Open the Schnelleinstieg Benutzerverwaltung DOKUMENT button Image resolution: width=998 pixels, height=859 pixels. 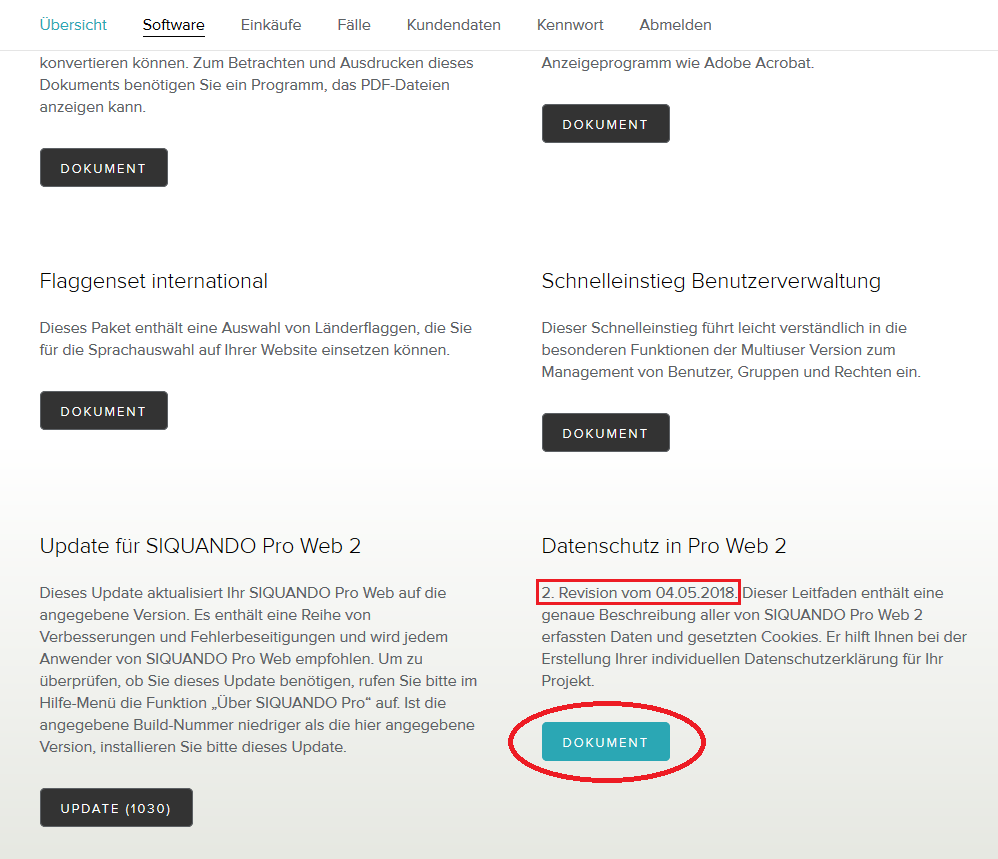pos(605,433)
